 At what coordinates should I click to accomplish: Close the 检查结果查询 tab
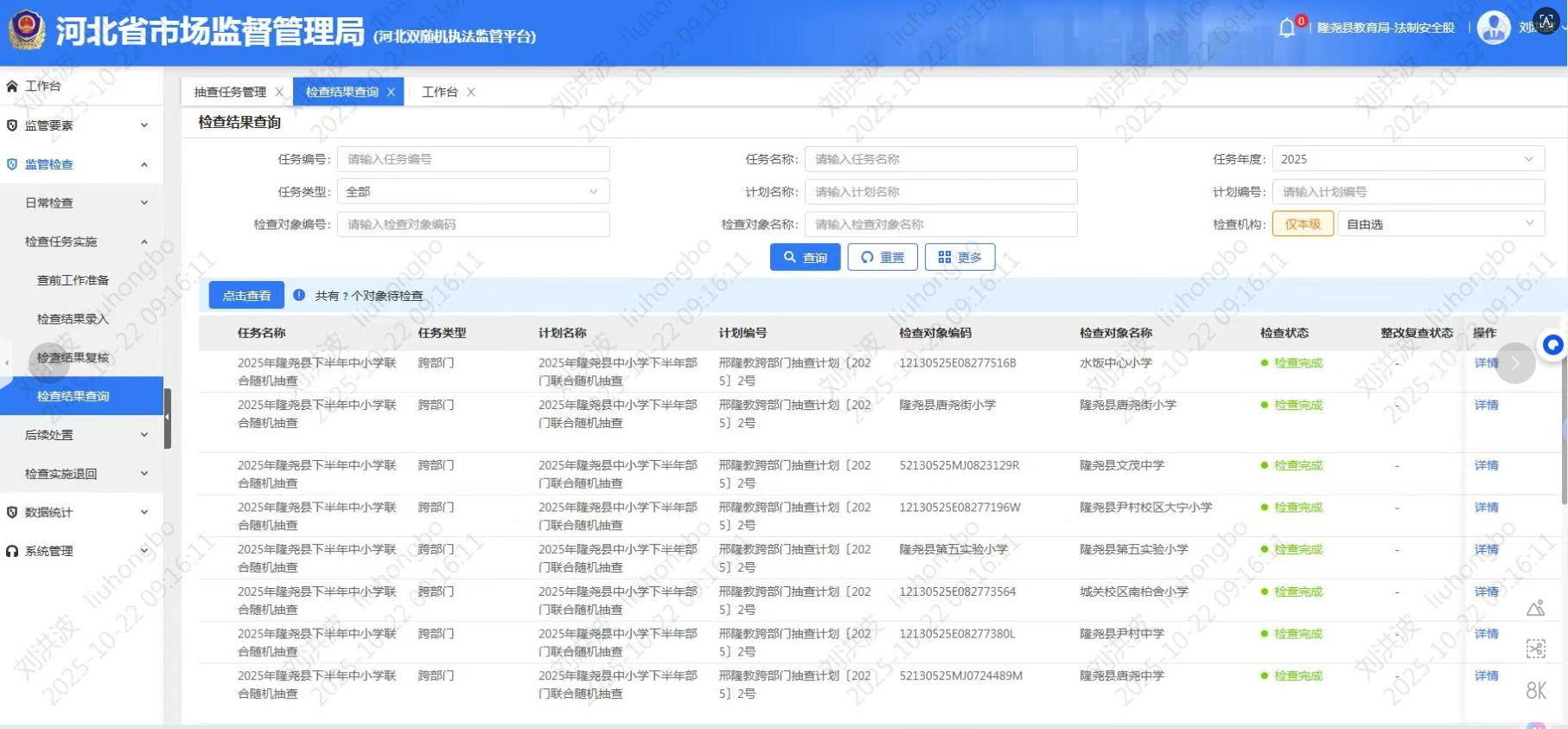391,92
